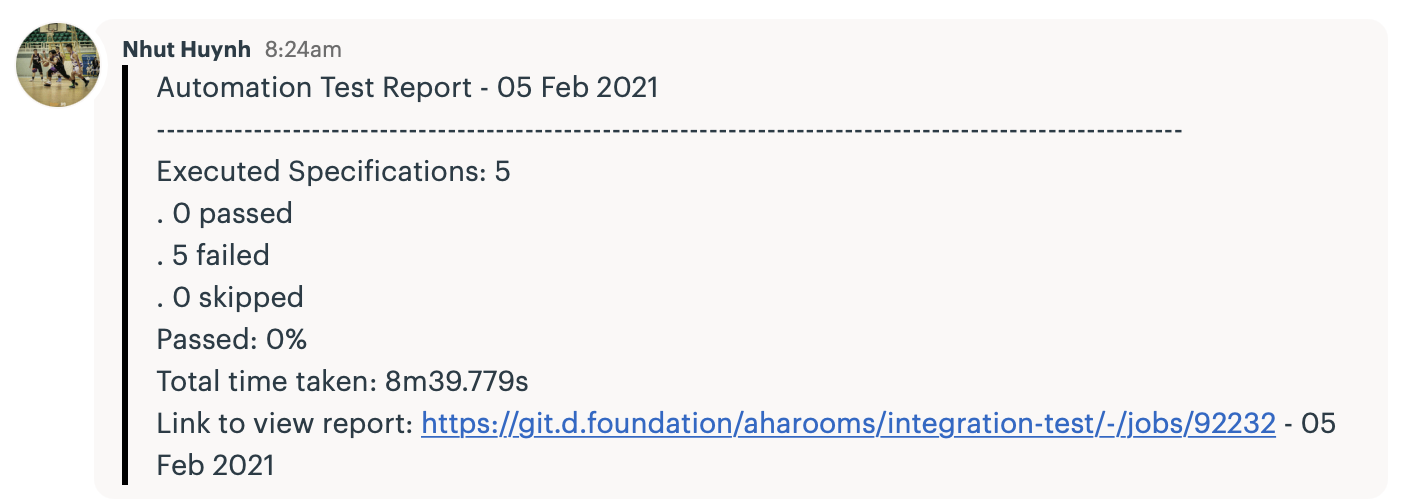The width and height of the screenshot is (1404, 504).
Task: Click the '- 05' text after the link
Action: 1310,424
